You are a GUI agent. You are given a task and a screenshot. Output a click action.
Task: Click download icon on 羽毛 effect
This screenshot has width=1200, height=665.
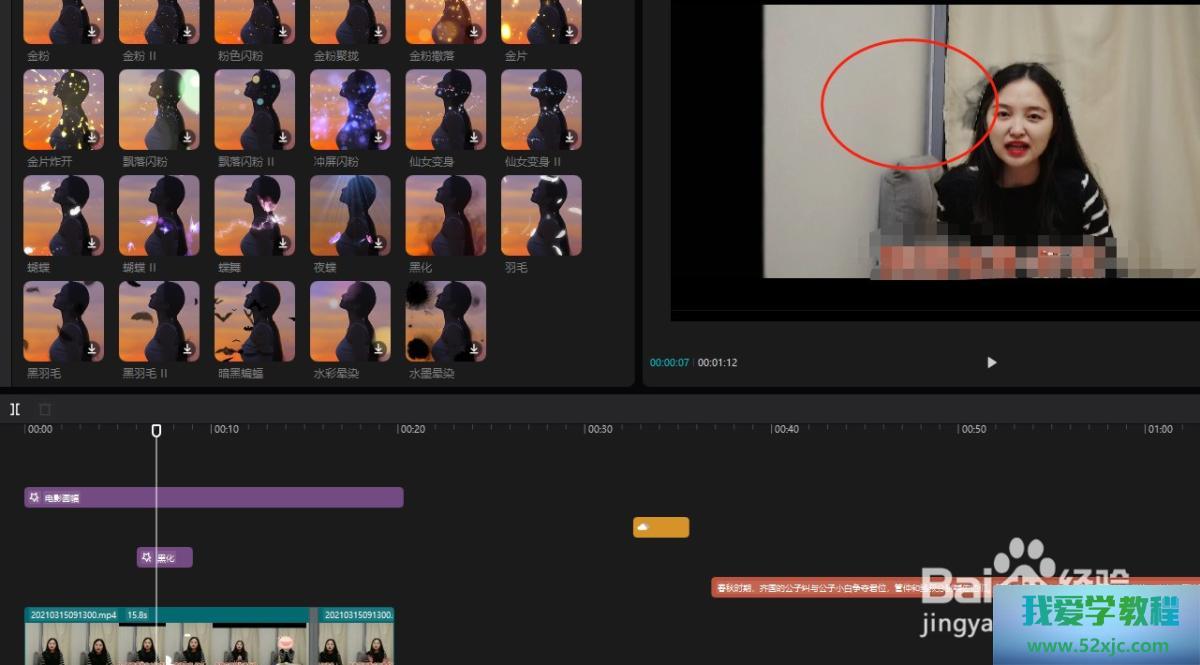pos(569,244)
